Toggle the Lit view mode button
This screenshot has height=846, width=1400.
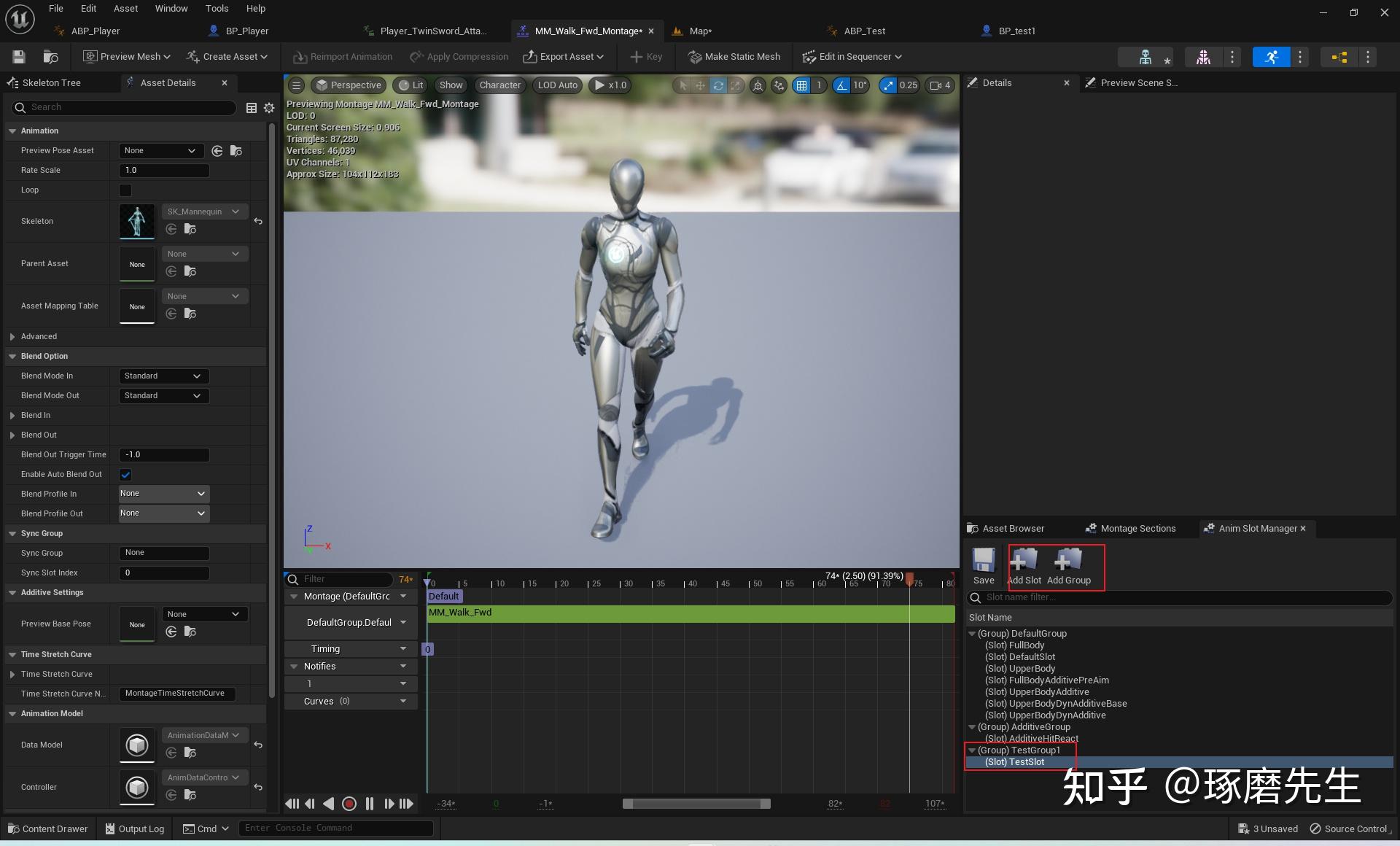click(411, 85)
